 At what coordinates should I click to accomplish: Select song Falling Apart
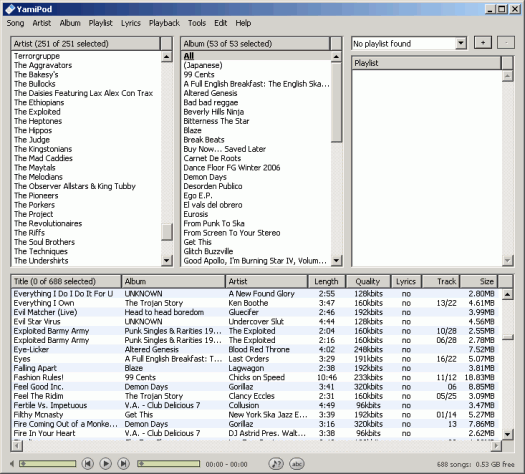(255, 368)
